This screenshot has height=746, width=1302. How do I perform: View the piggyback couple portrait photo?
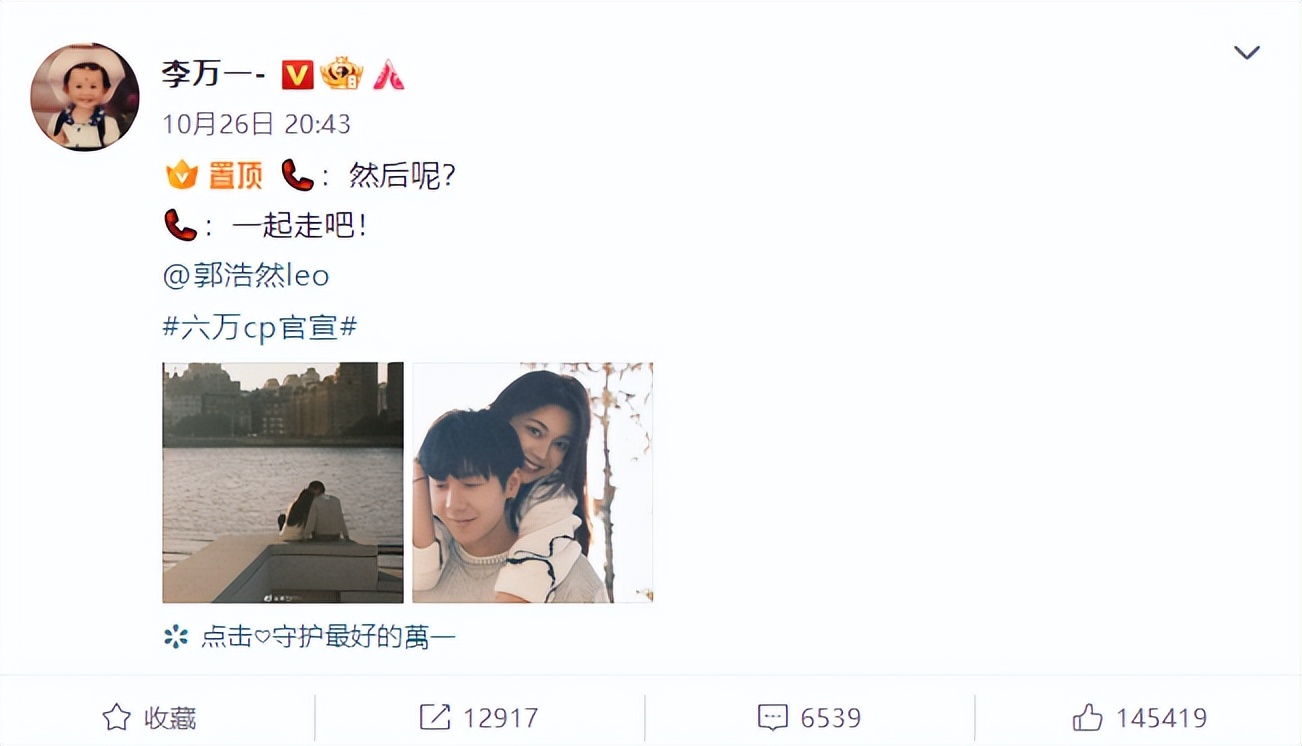(x=533, y=482)
